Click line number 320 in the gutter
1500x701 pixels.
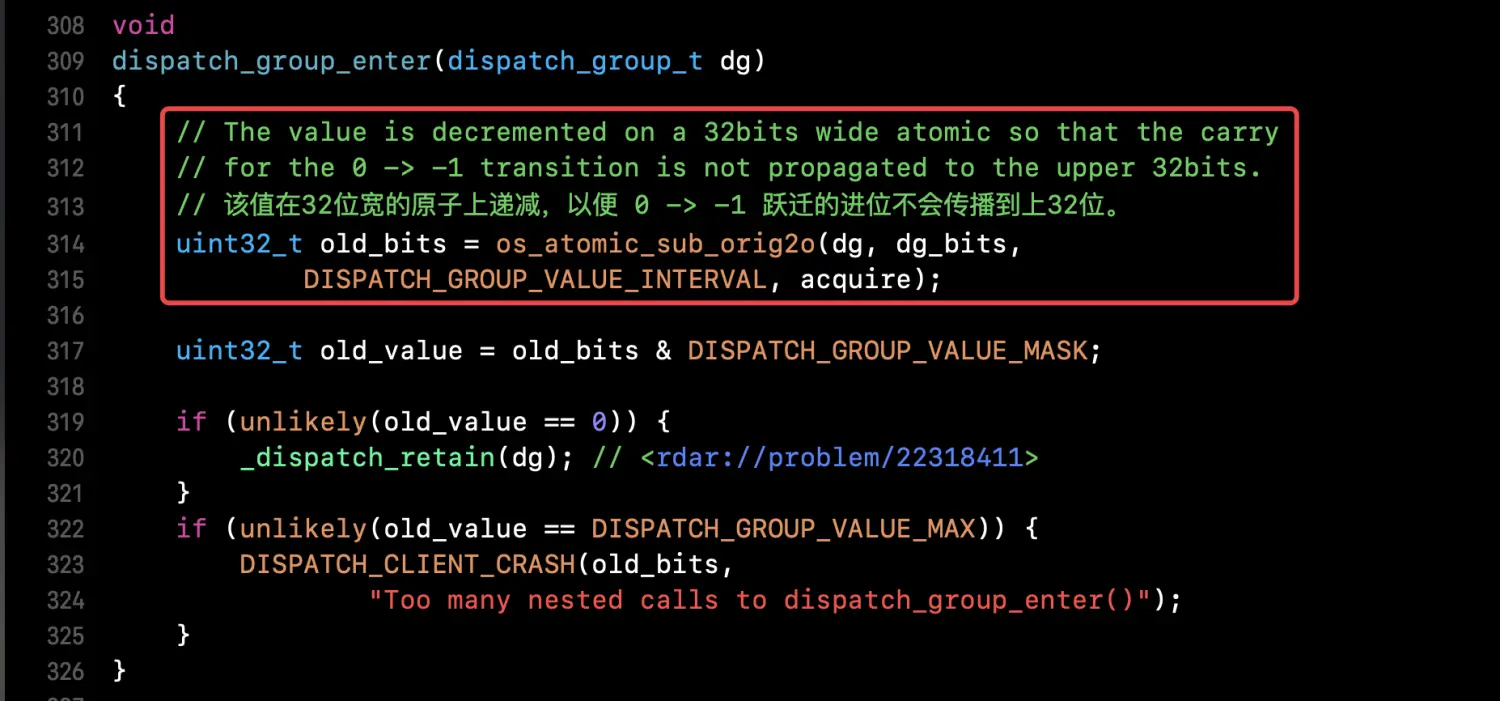click(x=65, y=458)
